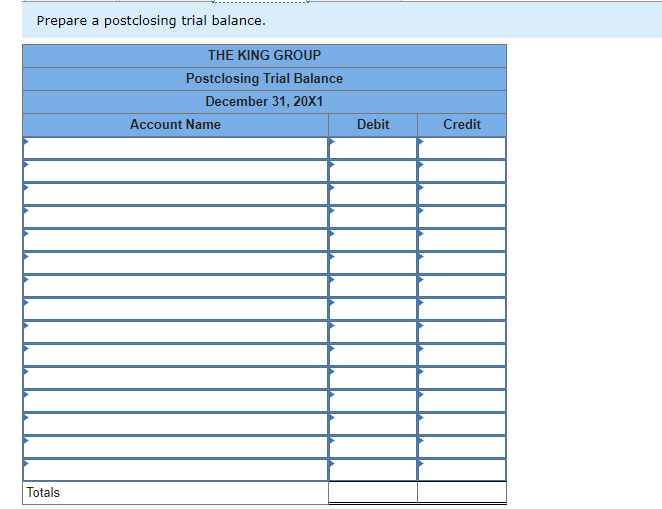Select the Credit field in the eleventh row
Viewport: 662px width, 509px height.
(x=462, y=378)
